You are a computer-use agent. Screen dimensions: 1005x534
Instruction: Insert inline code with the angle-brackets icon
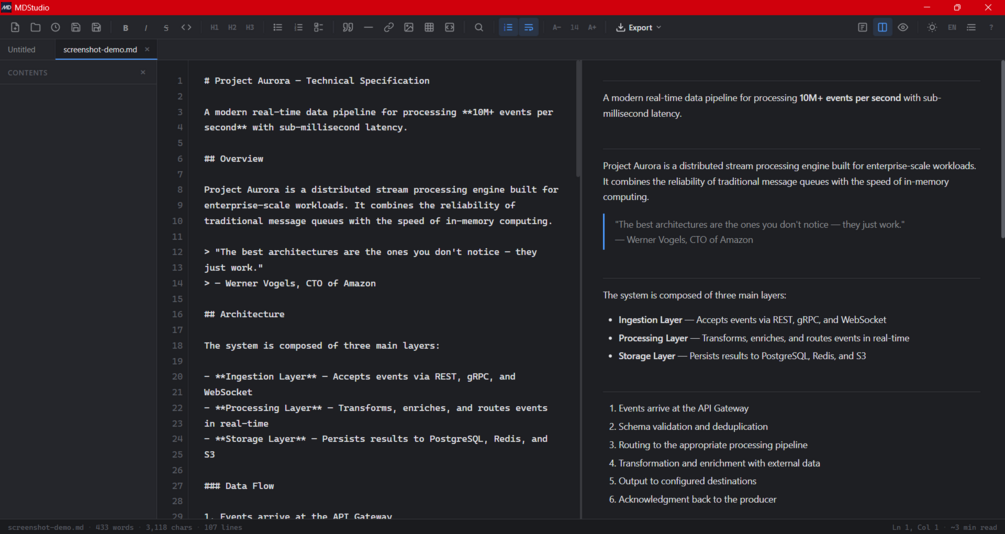pyautogui.click(x=187, y=28)
